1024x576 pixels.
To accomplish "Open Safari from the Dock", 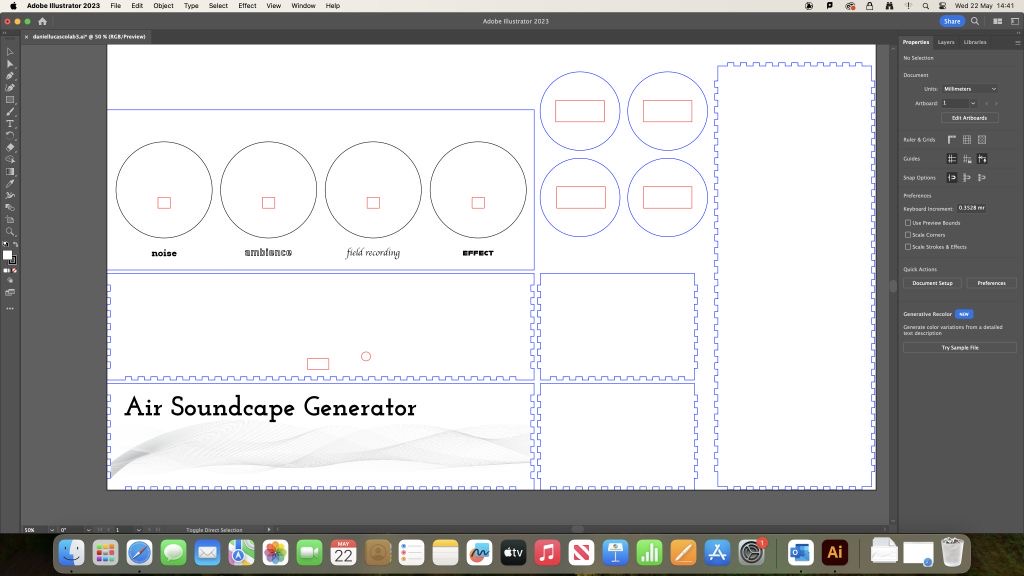I will (x=139, y=553).
